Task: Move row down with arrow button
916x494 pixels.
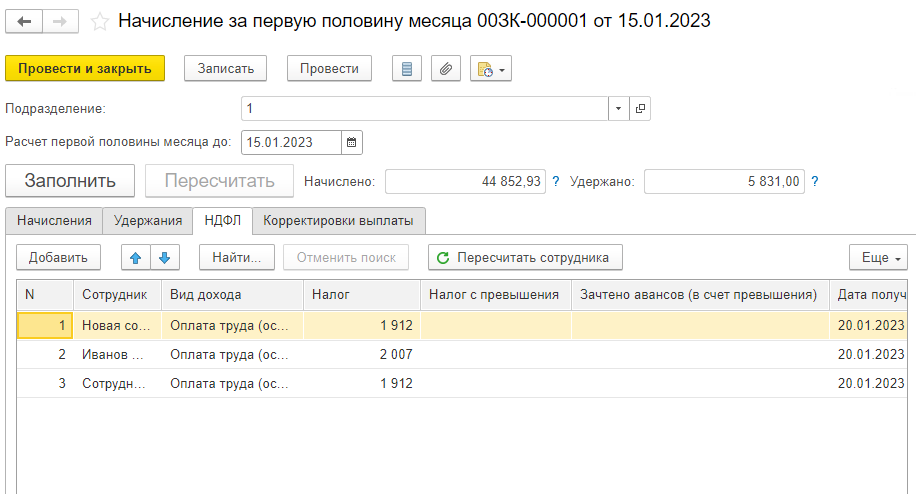Action: 164,257
